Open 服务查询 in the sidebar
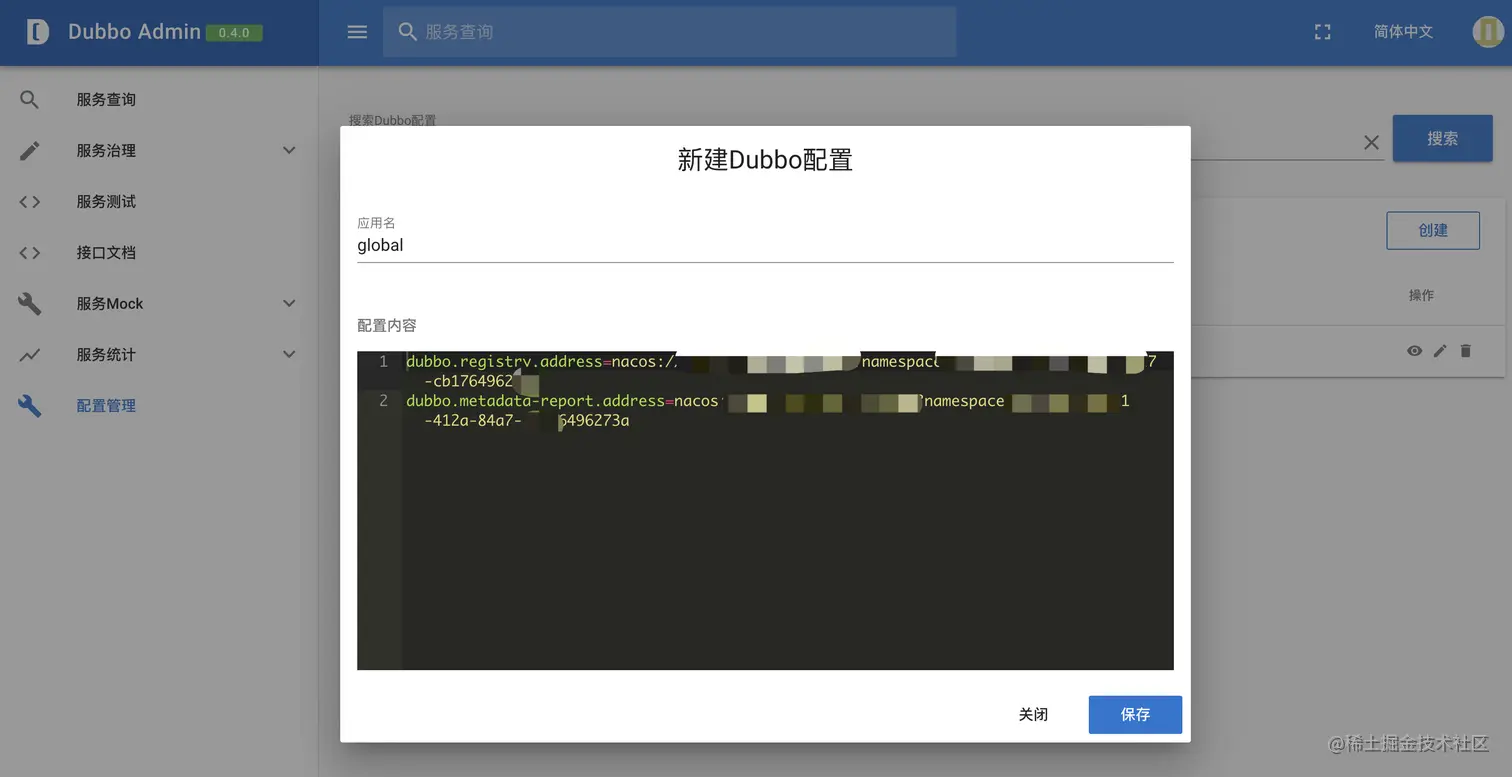 pos(106,100)
